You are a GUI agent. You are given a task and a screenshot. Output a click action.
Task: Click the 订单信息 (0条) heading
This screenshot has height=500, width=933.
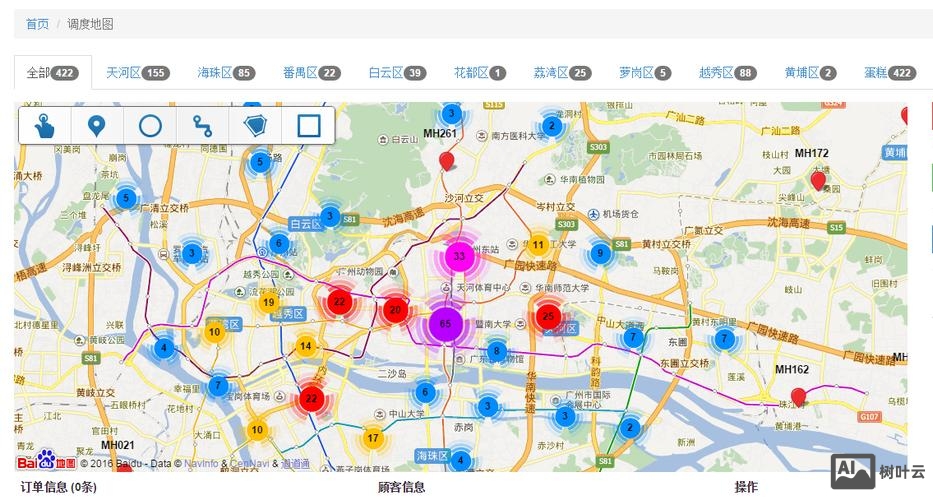58,487
